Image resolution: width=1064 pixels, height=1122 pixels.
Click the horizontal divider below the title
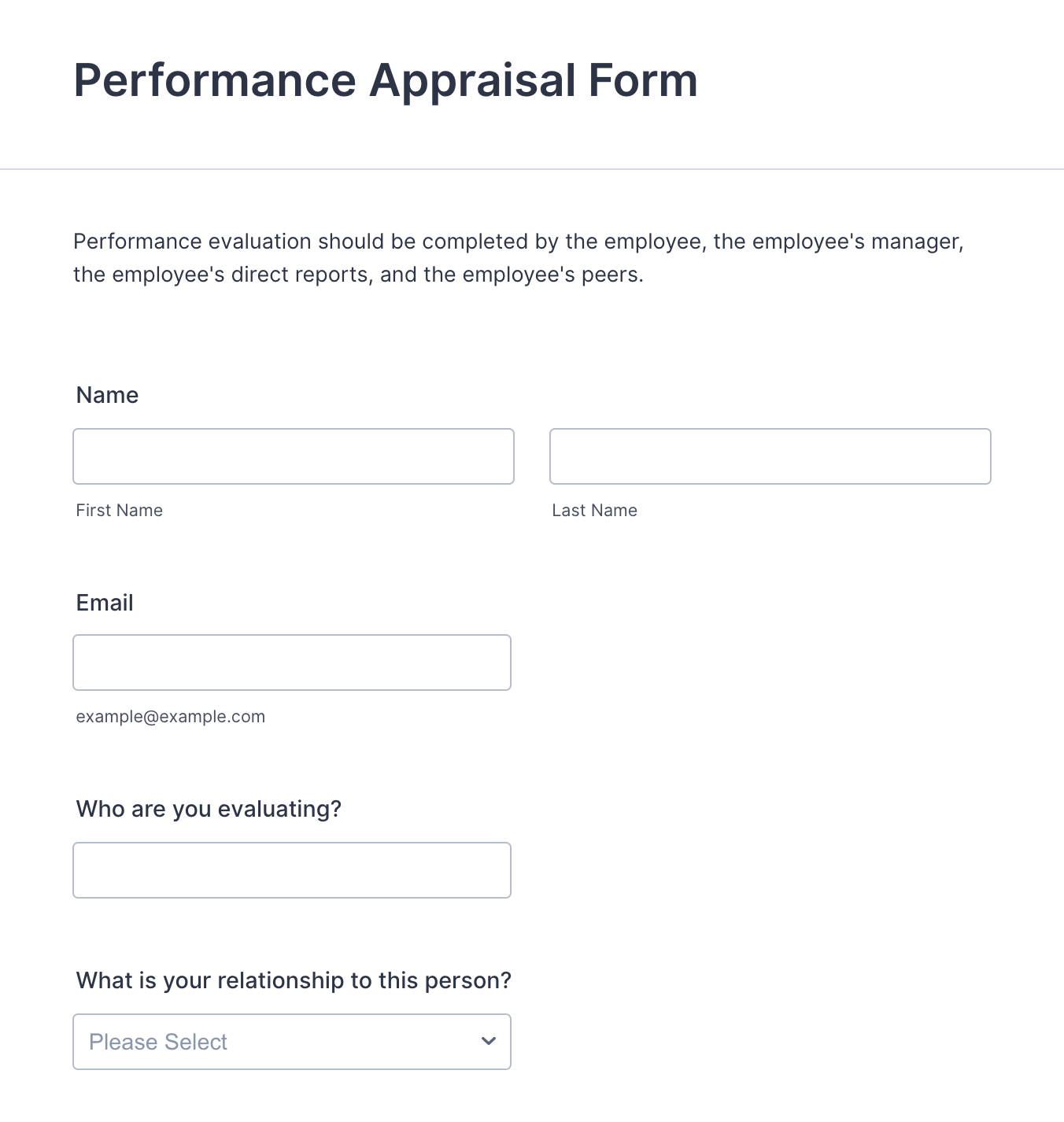tap(532, 169)
